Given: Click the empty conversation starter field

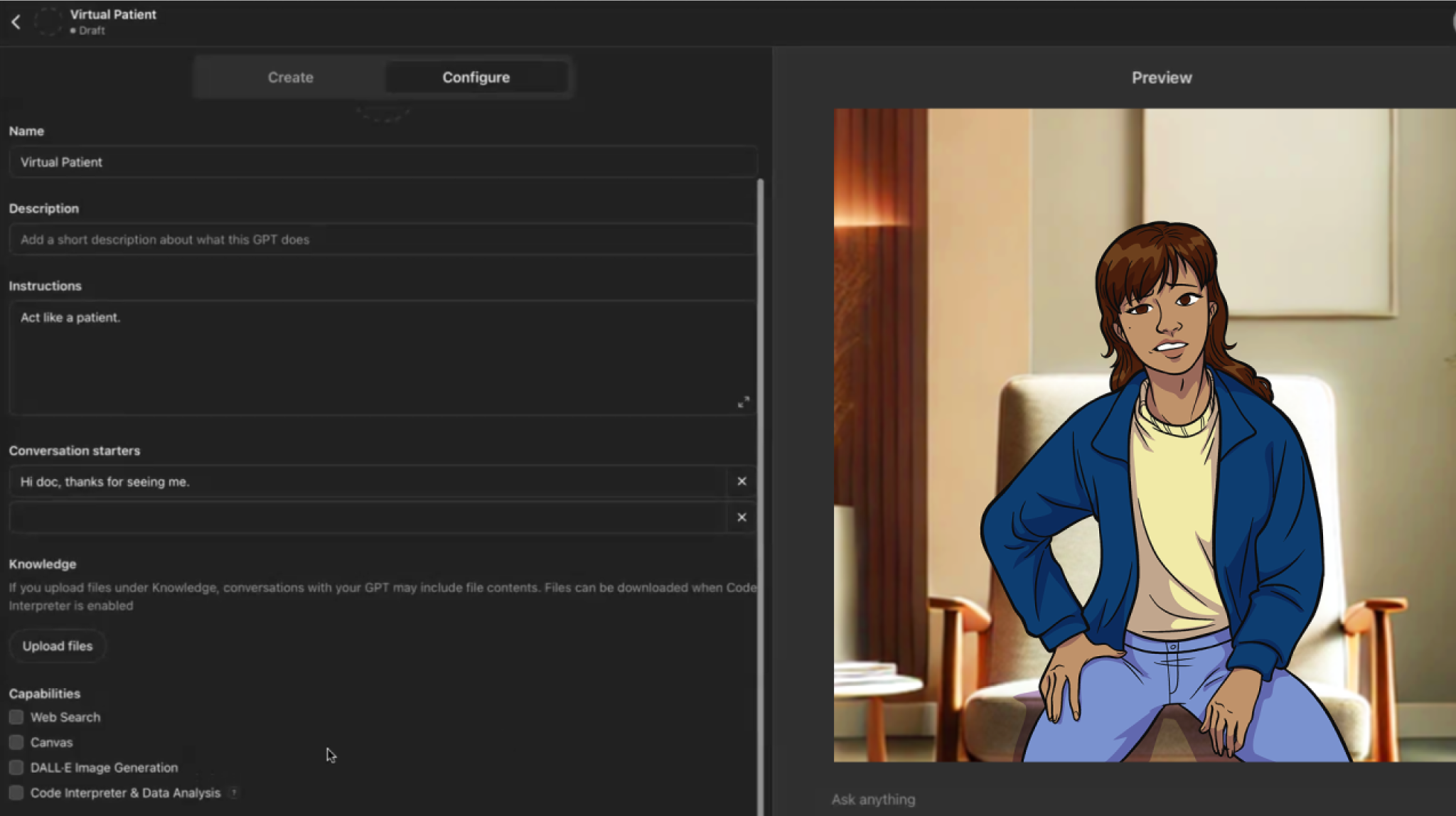Looking at the screenshot, I should point(366,517).
